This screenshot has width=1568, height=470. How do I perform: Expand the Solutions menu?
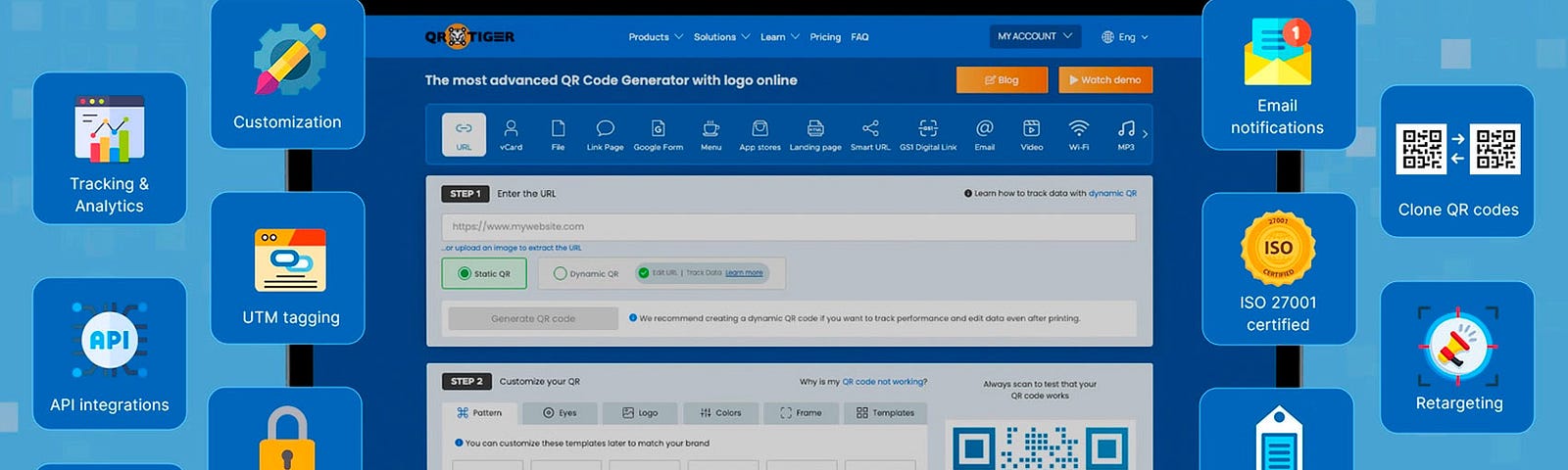pos(721,37)
